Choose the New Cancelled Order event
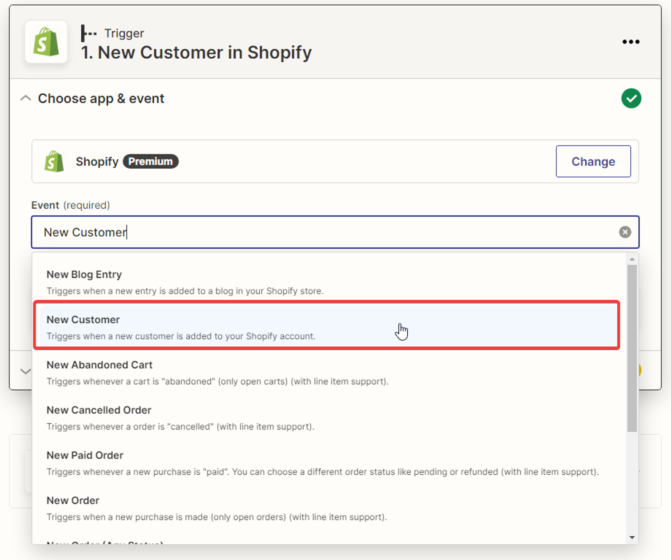The height and width of the screenshot is (560, 671). [327, 418]
